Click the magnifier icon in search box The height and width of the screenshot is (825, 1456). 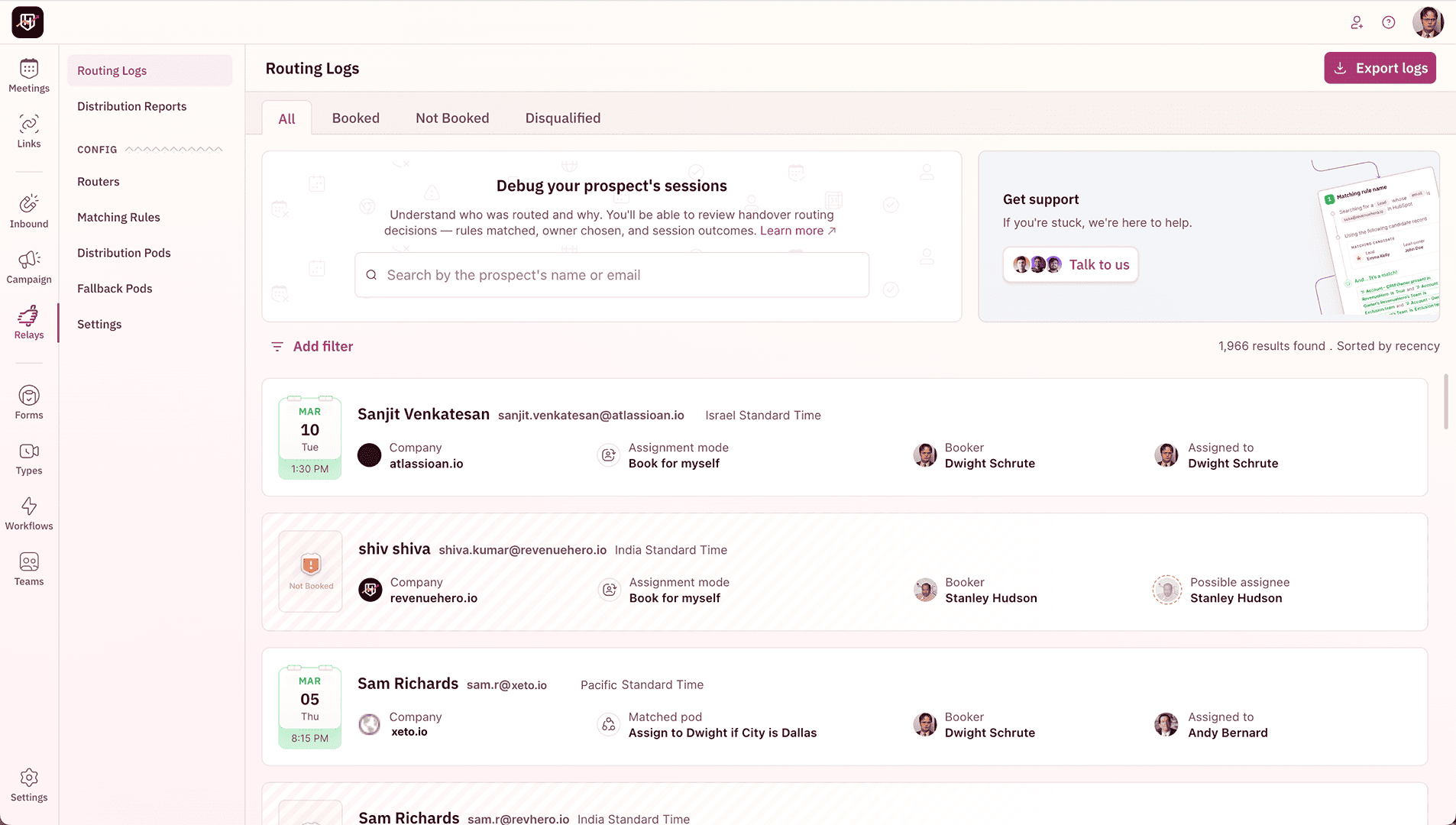371,275
